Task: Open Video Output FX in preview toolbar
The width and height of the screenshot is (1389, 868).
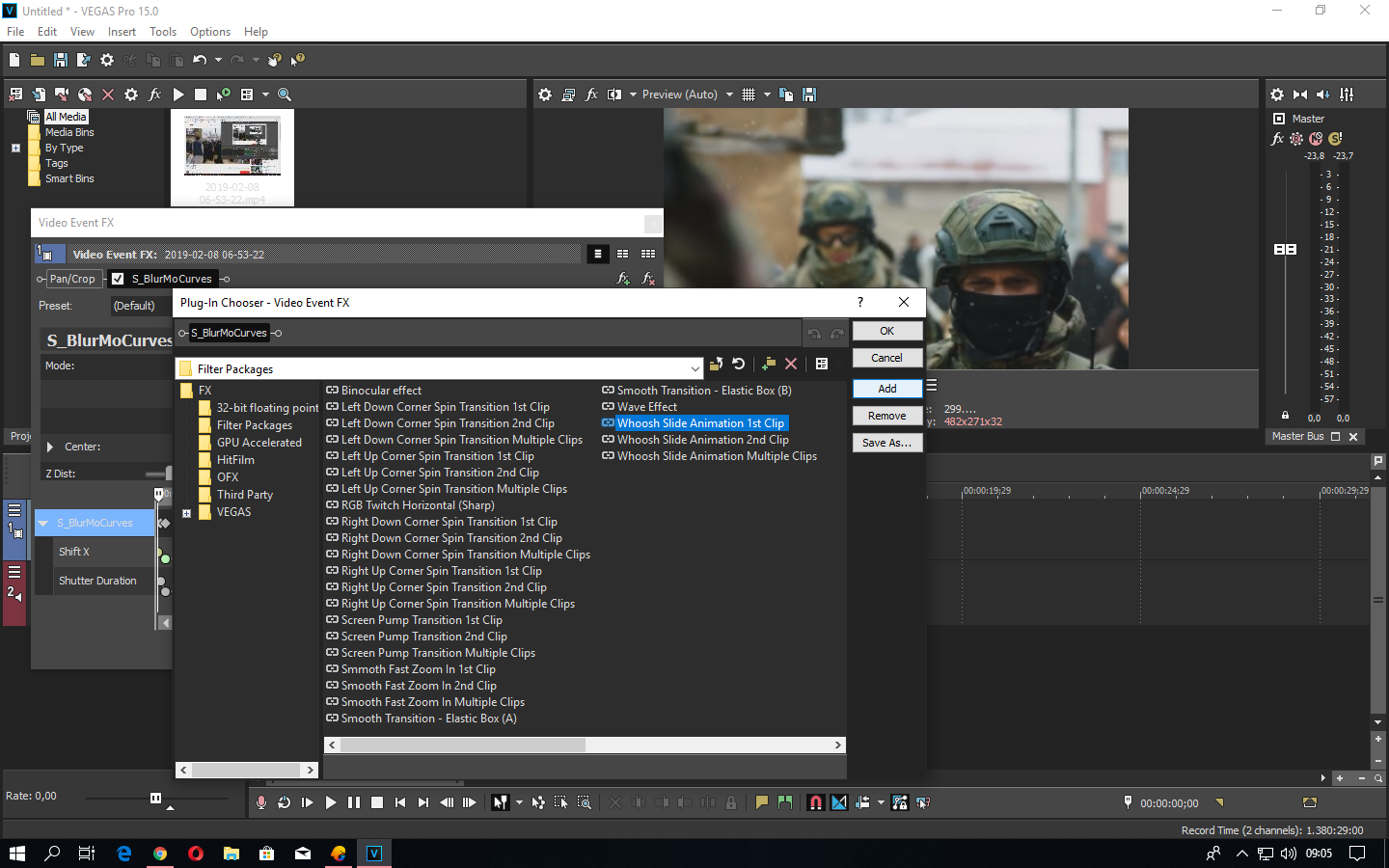Action: (591, 95)
